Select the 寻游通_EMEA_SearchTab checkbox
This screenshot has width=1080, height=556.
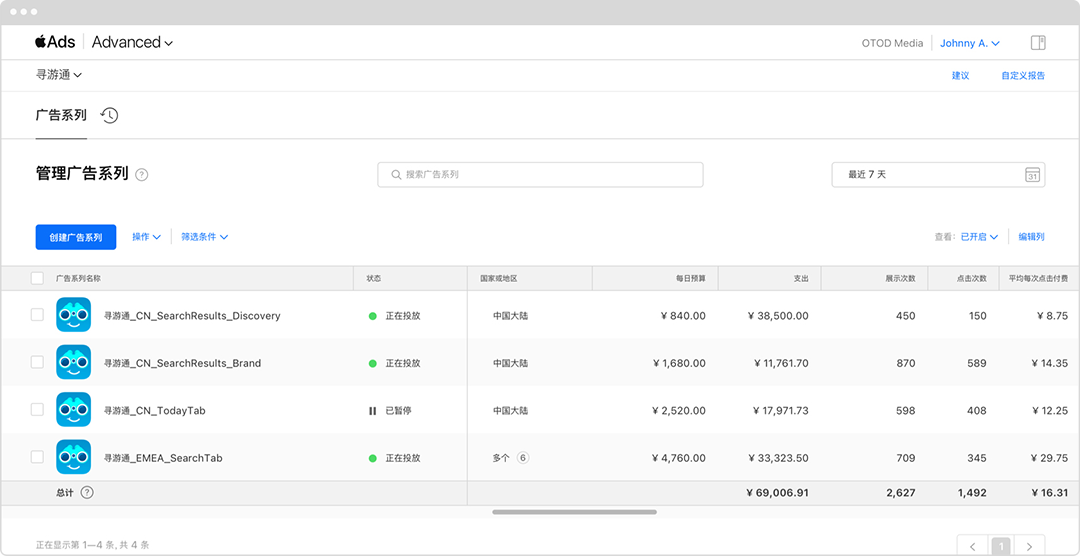click(x=37, y=457)
